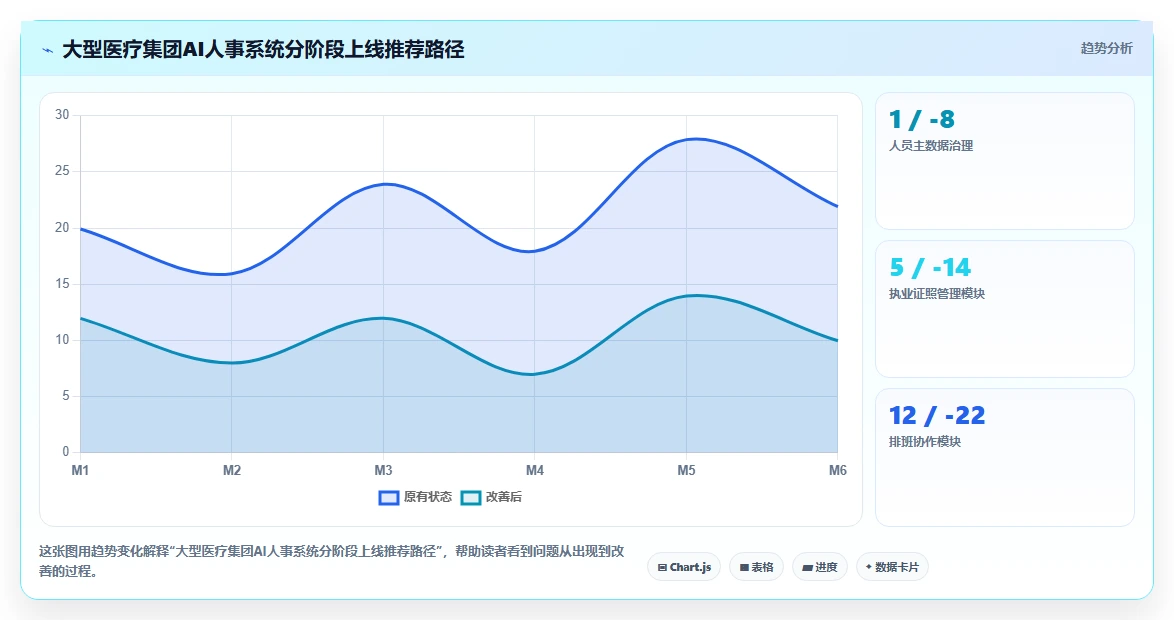Click the 5 / -14 card value
The height and width of the screenshot is (620, 1174).
(930, 267)
